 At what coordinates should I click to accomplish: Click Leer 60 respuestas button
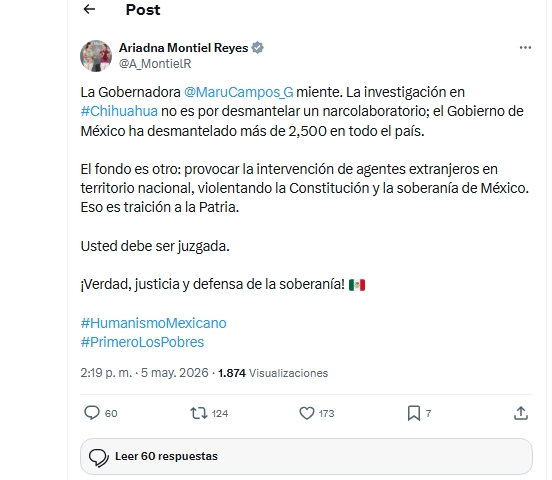point(306,456)
